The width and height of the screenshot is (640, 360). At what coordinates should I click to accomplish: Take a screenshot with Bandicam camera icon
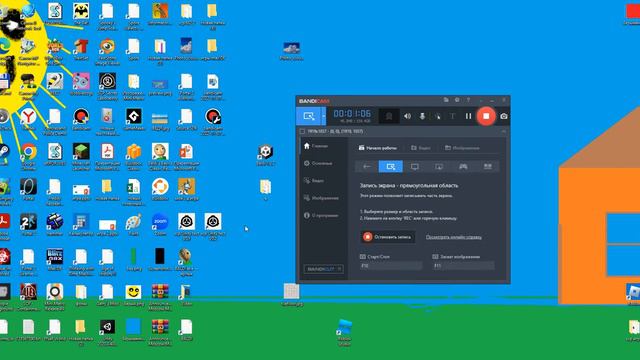point(504,116)
